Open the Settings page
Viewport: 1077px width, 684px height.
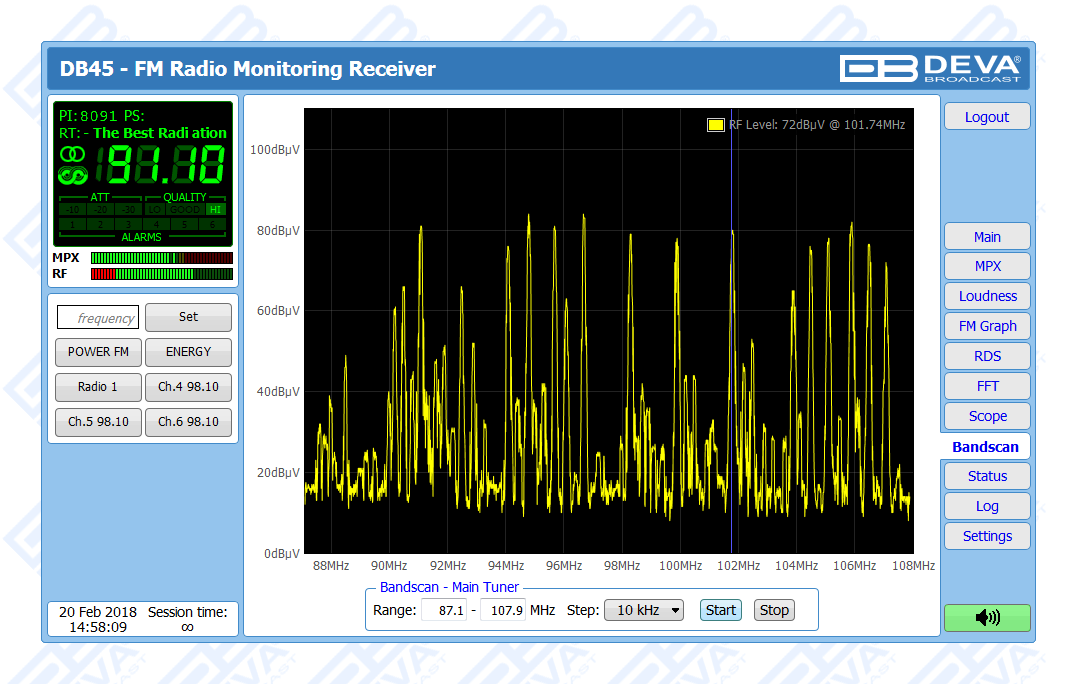click(x=986, y=537)
